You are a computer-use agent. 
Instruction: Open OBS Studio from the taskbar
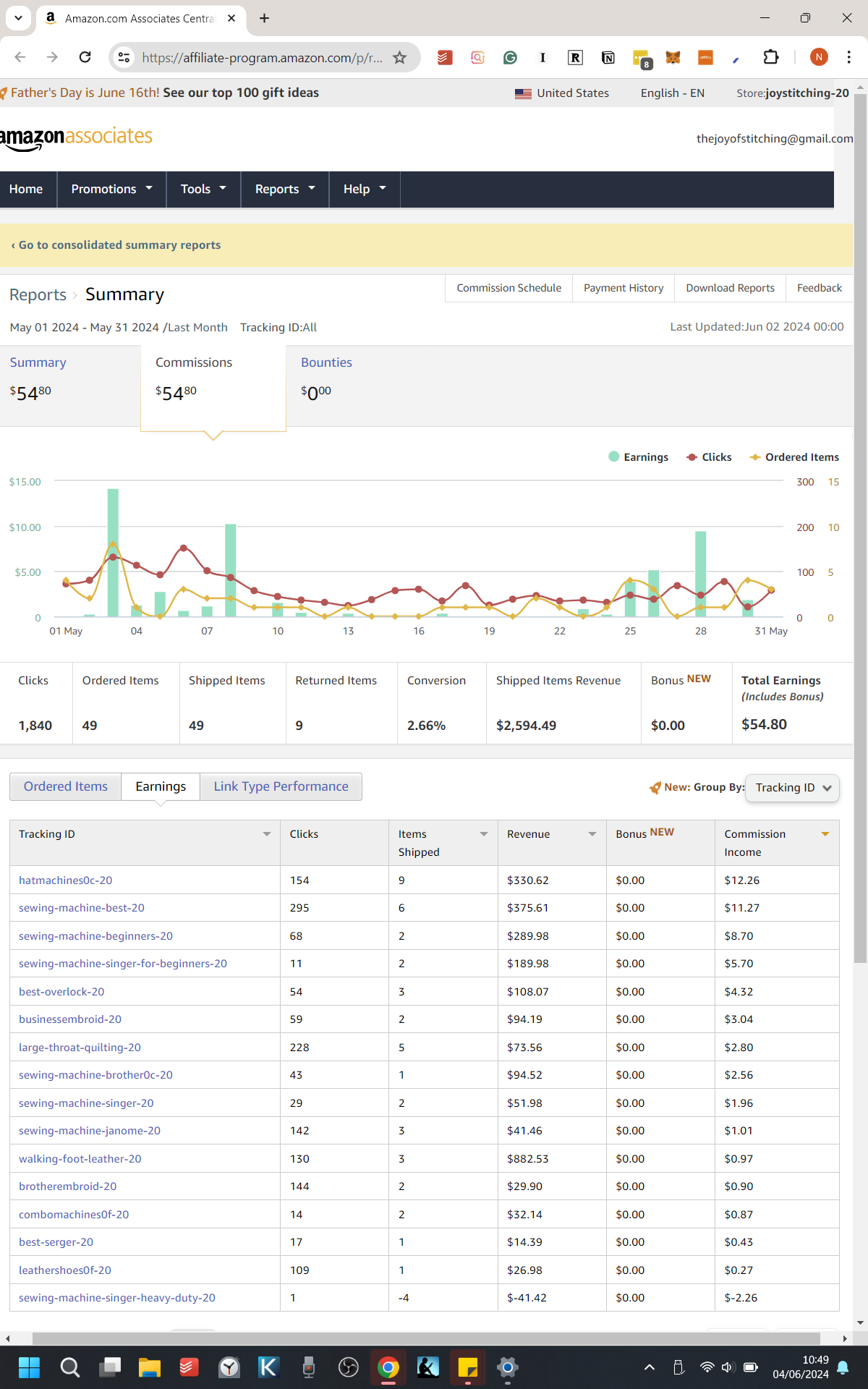point(349,1367)
